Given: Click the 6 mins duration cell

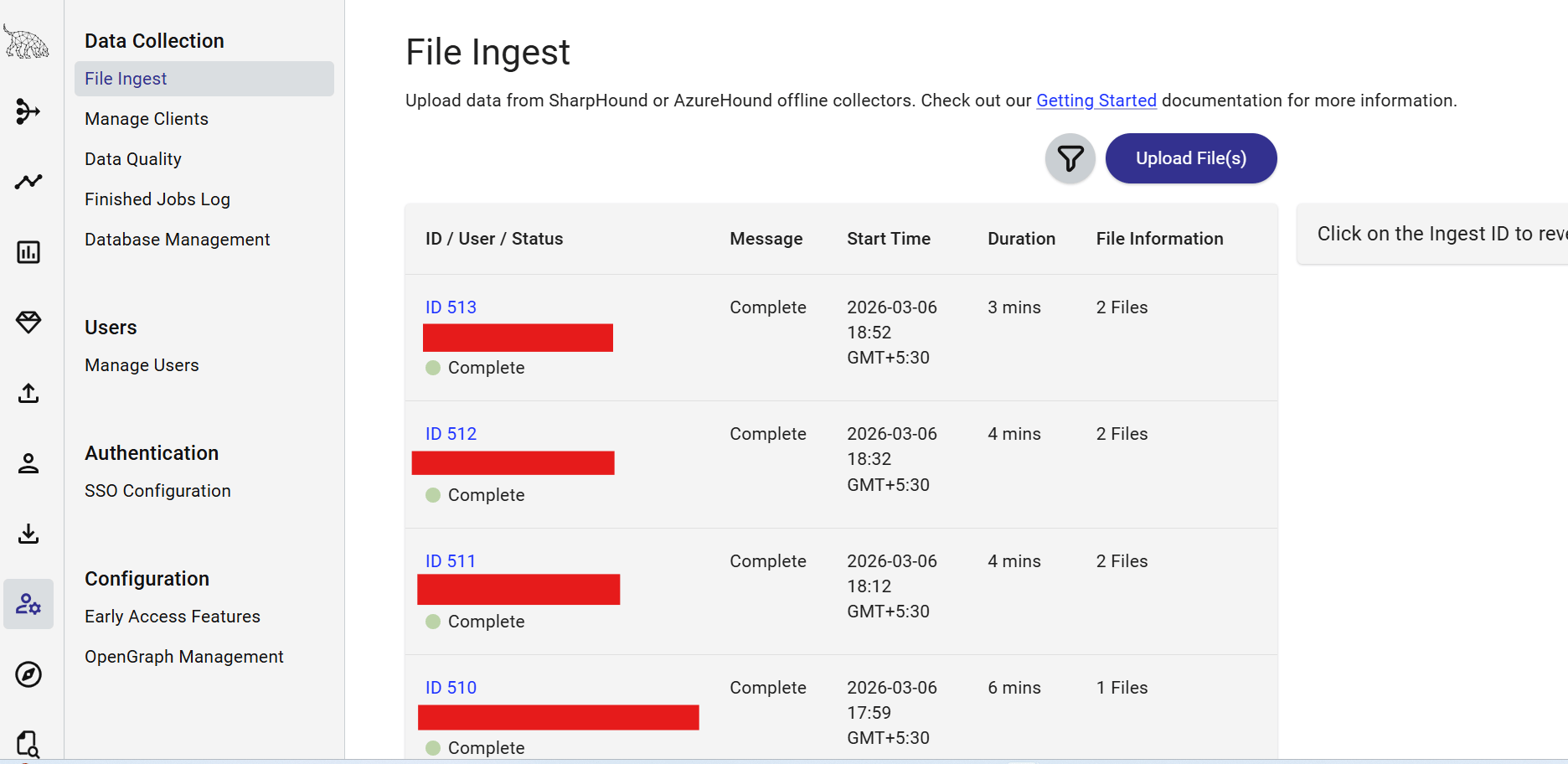Looking at the screenshot, I should pyautogui.click(x=1014, y=688).
